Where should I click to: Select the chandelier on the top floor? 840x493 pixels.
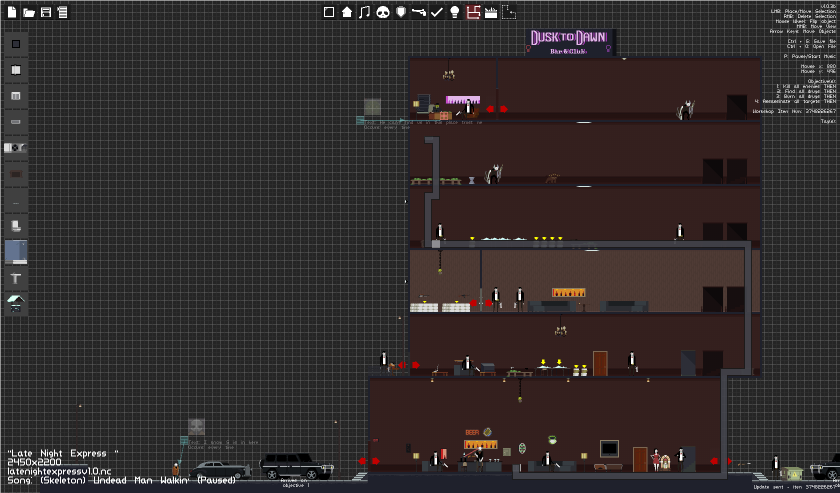point(448,74)
